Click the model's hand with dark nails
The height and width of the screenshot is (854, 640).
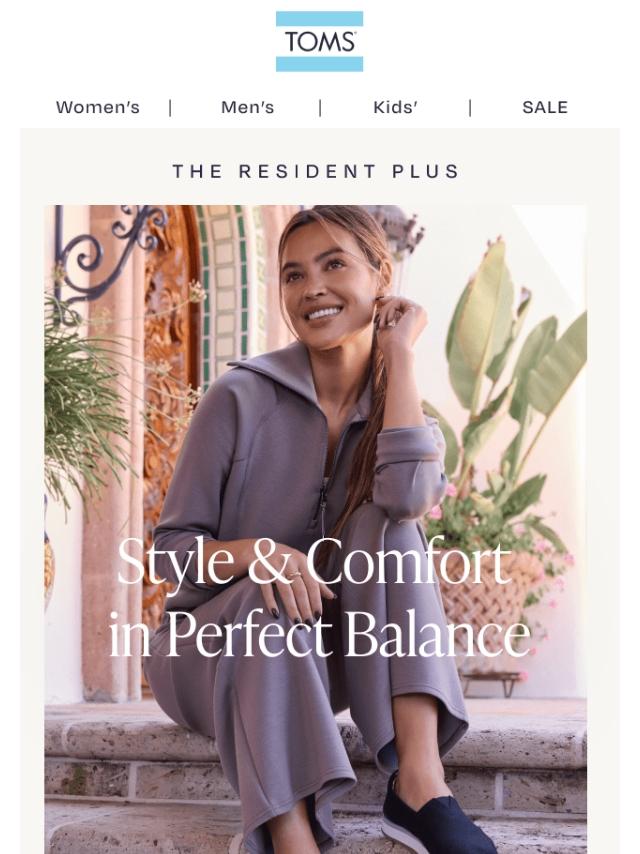(x=297, y=594)
